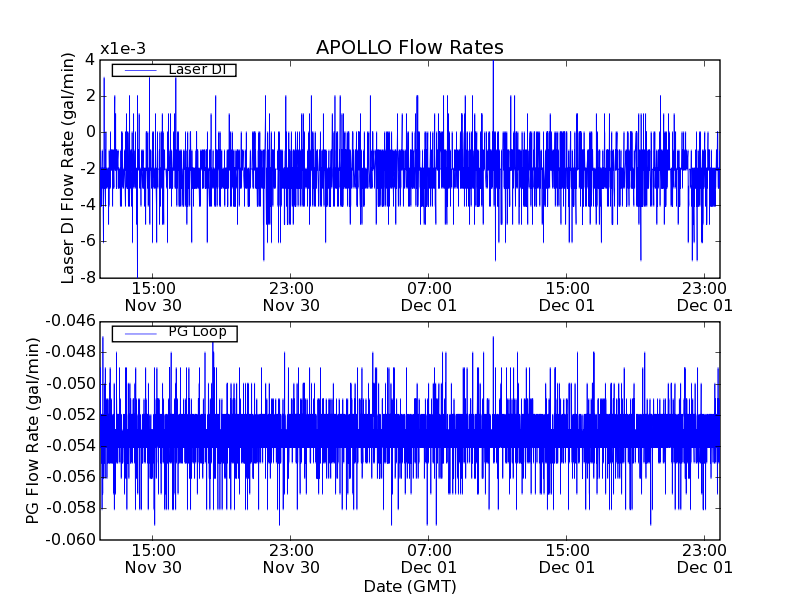Click the blue line sample in PG Loop legend
This screenshot has width=800, height=600.
[138, 333]
